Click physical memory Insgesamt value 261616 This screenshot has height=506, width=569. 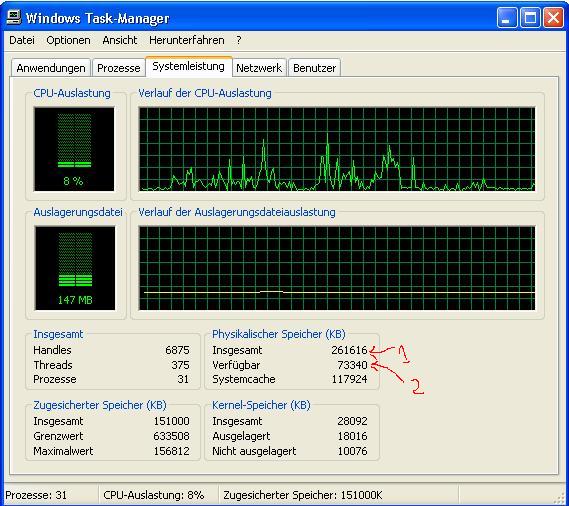pos(349,350)
